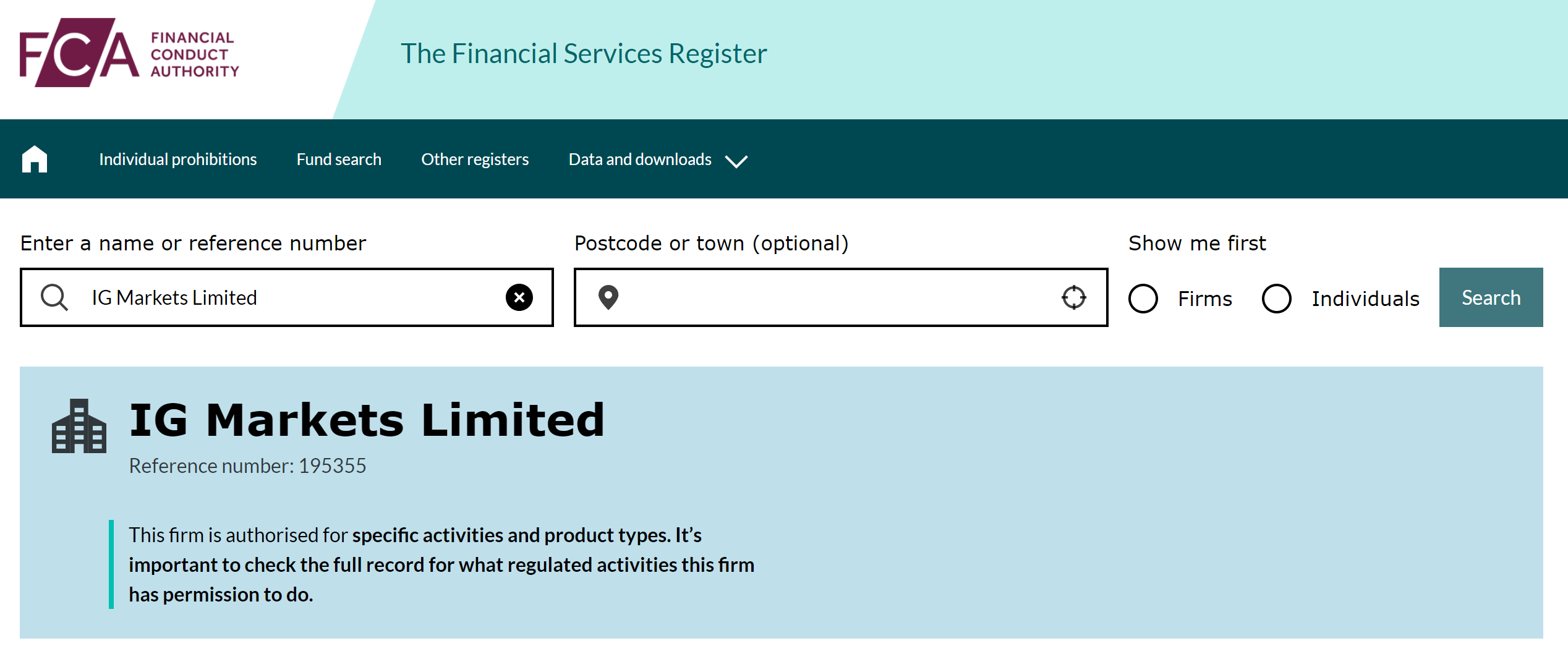Expand the Data and downloads chevron
1568x646 pixels.
pos(736,161)
